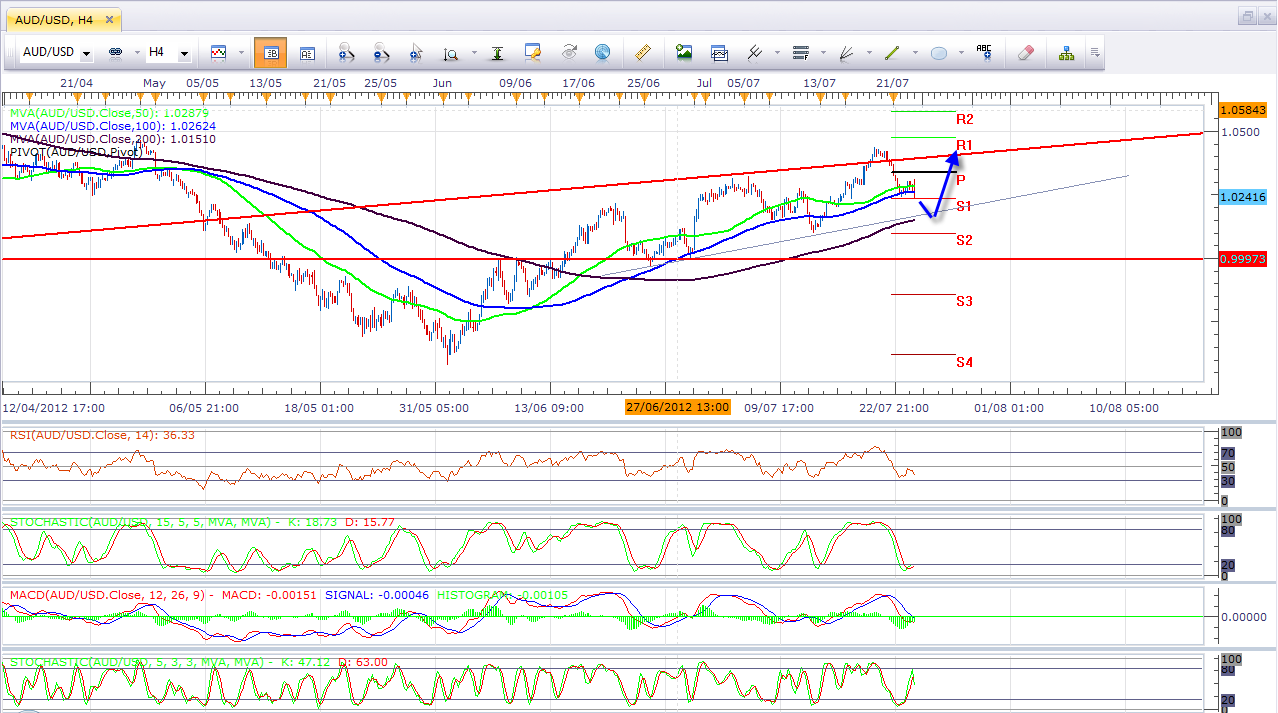Select the cursor zoom pointer tool

coord(415,52)
